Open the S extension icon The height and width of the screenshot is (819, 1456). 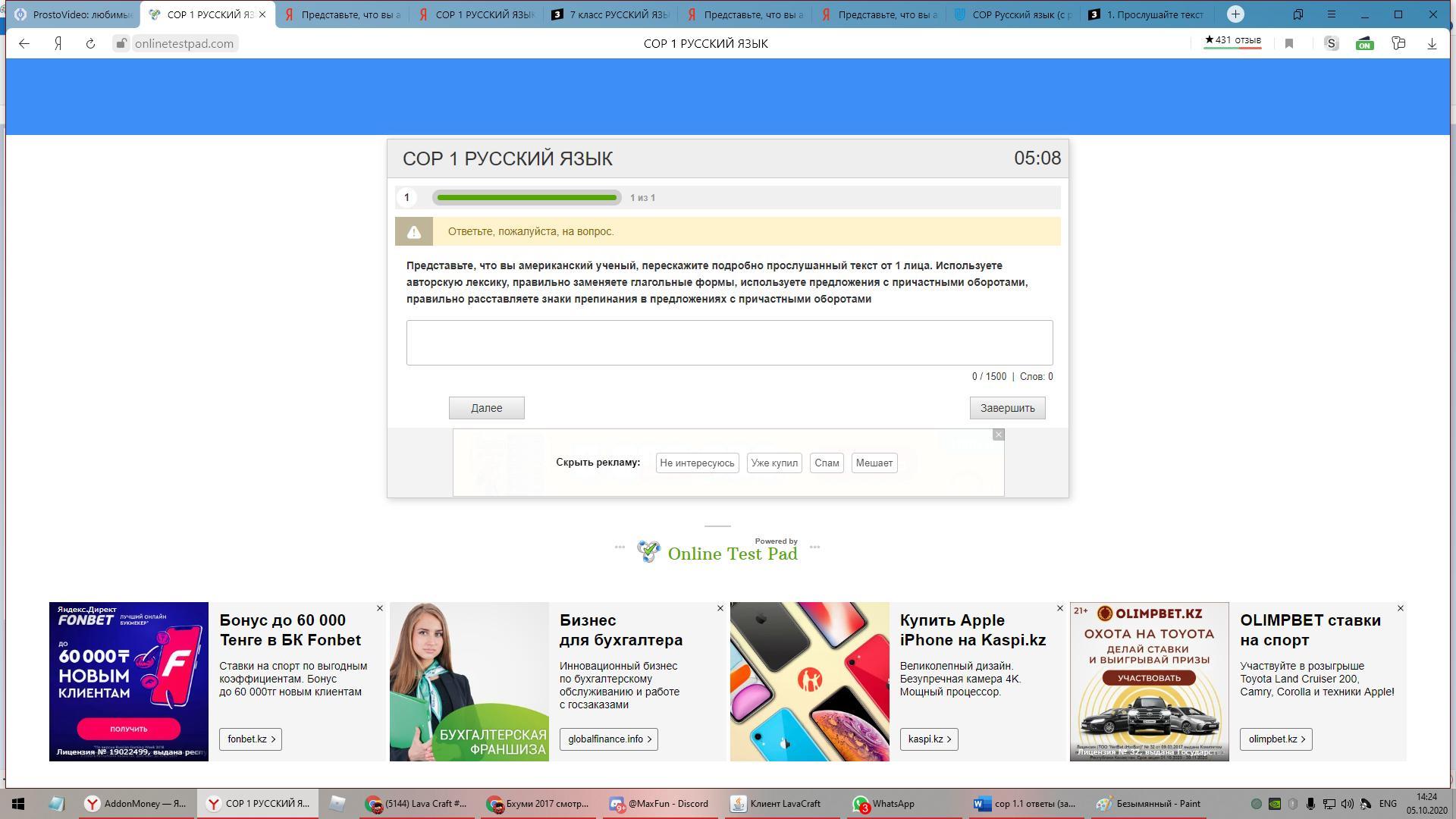[1331, 43]
